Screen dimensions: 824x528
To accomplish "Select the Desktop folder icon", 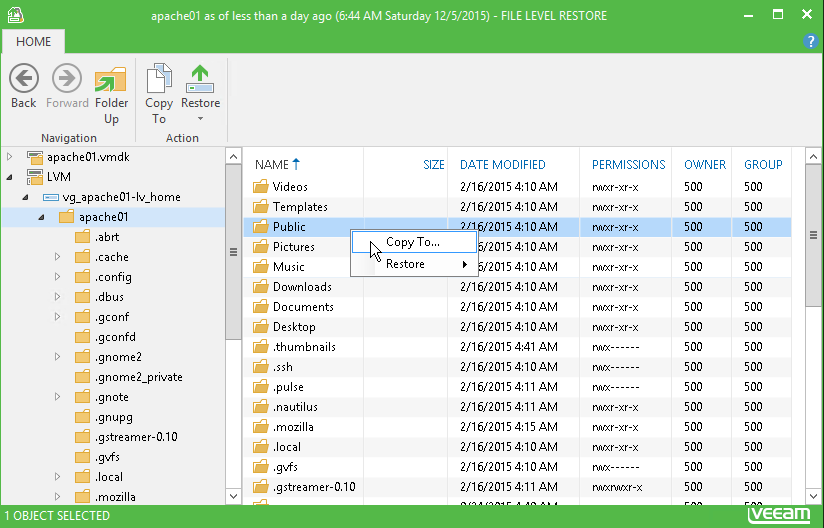I will click(x=260, y=326).
